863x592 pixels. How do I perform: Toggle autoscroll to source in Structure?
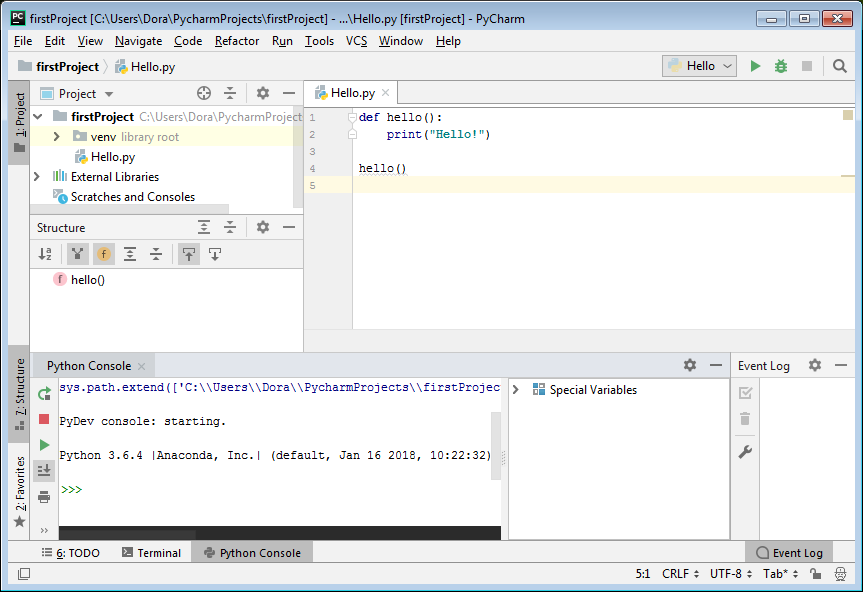tap(189, 254)
